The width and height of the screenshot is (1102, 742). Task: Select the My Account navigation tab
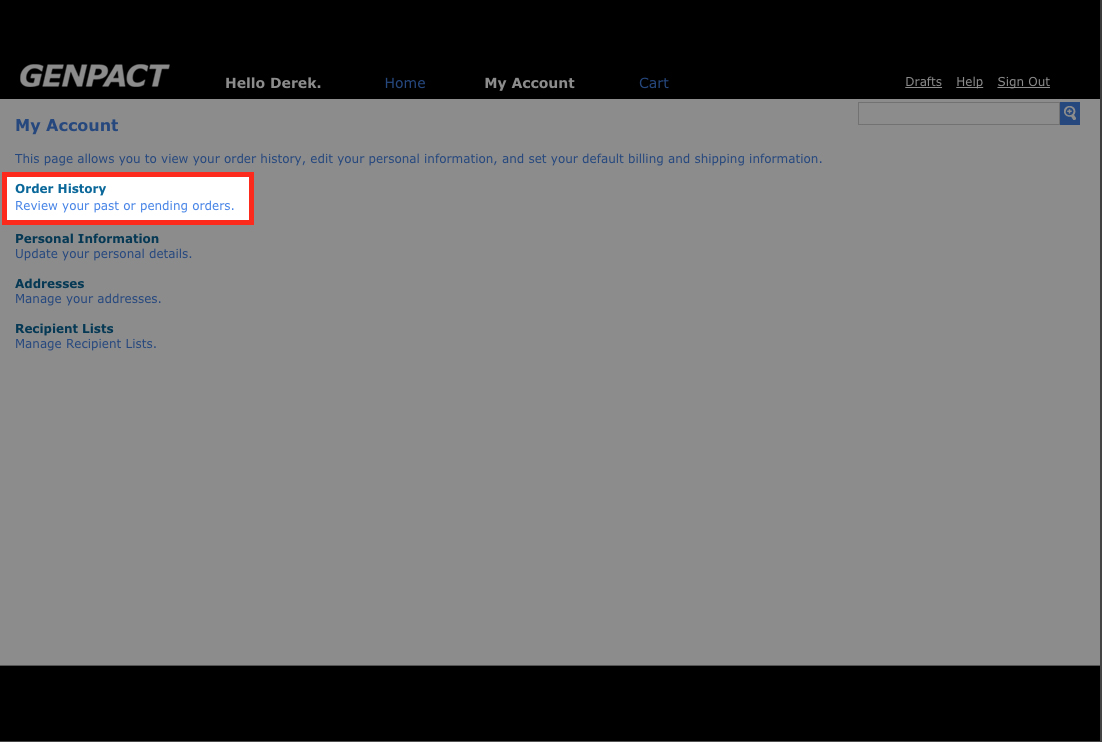click(529, 83)
